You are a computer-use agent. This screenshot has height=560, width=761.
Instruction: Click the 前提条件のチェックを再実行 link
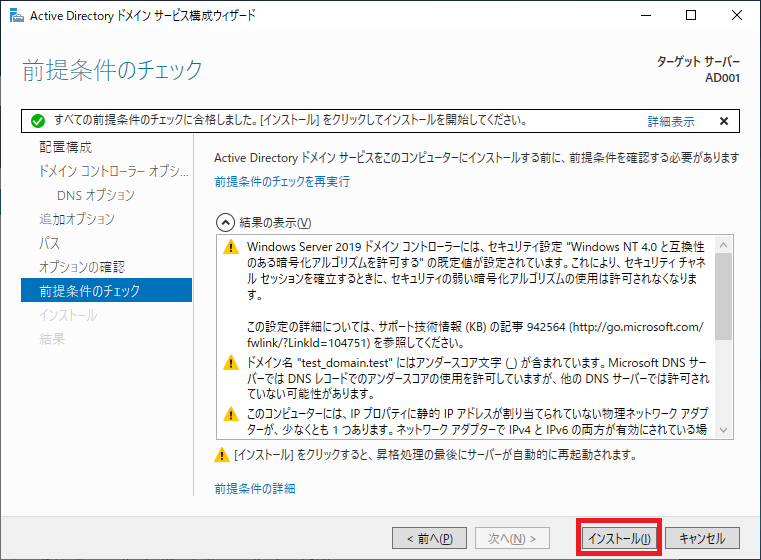(x=282, y=181)
